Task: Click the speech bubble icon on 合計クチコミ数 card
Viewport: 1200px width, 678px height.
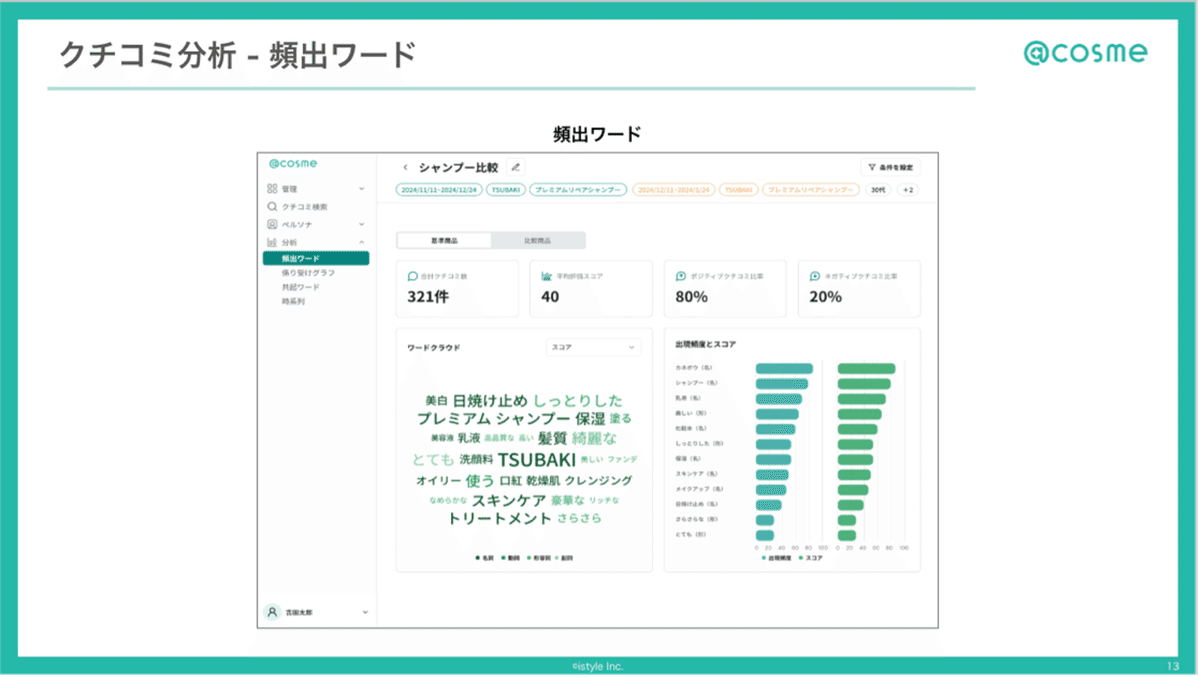Action: pos(413,276)
